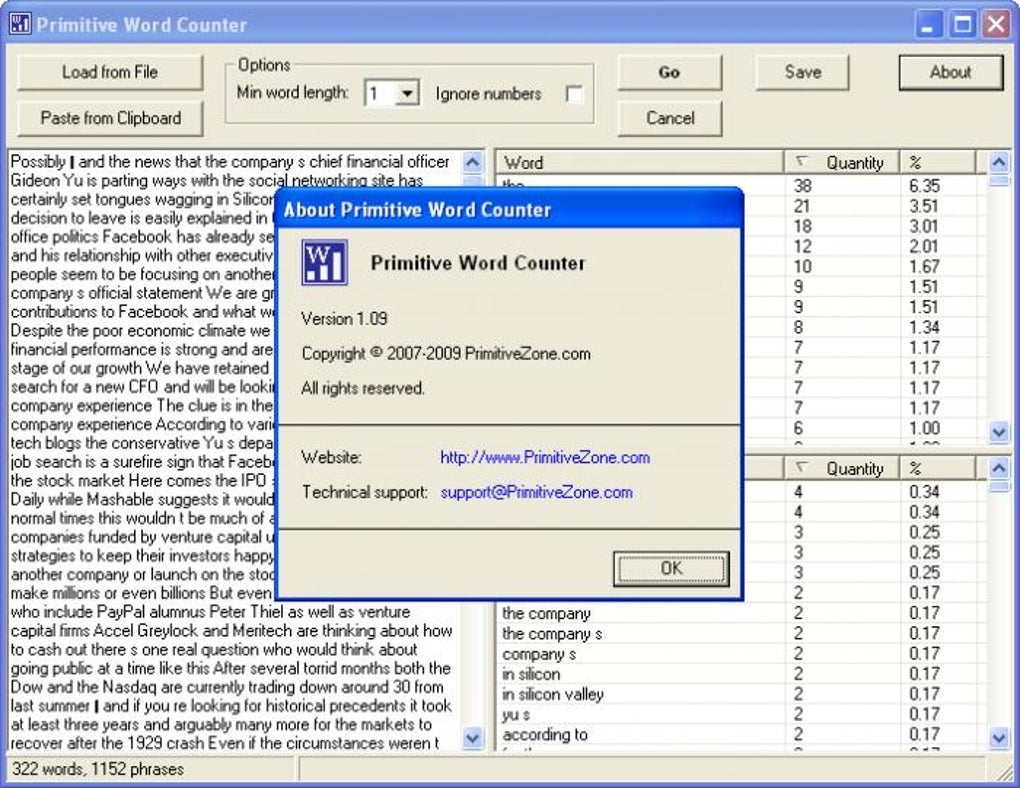Image resolution: width=1020 pixels, height=788 pixels.
Task: Sort upper table by % column
Action: [x=937, y=163]
